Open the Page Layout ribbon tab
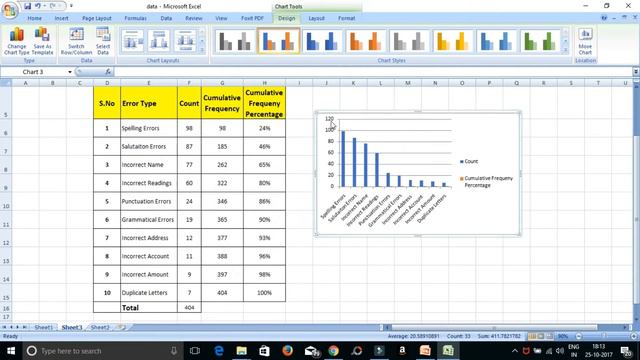640x360 pixels. tap(96, 18)
